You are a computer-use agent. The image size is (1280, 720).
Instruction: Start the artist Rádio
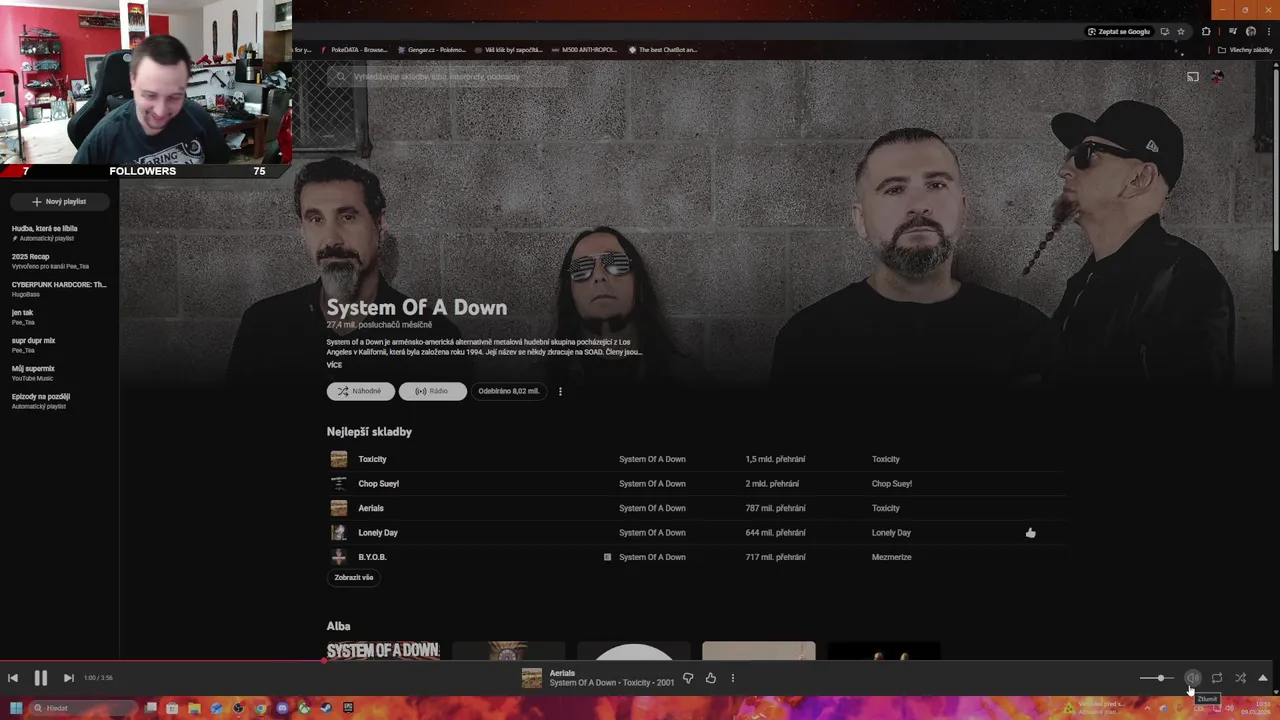tap(432, 391)
